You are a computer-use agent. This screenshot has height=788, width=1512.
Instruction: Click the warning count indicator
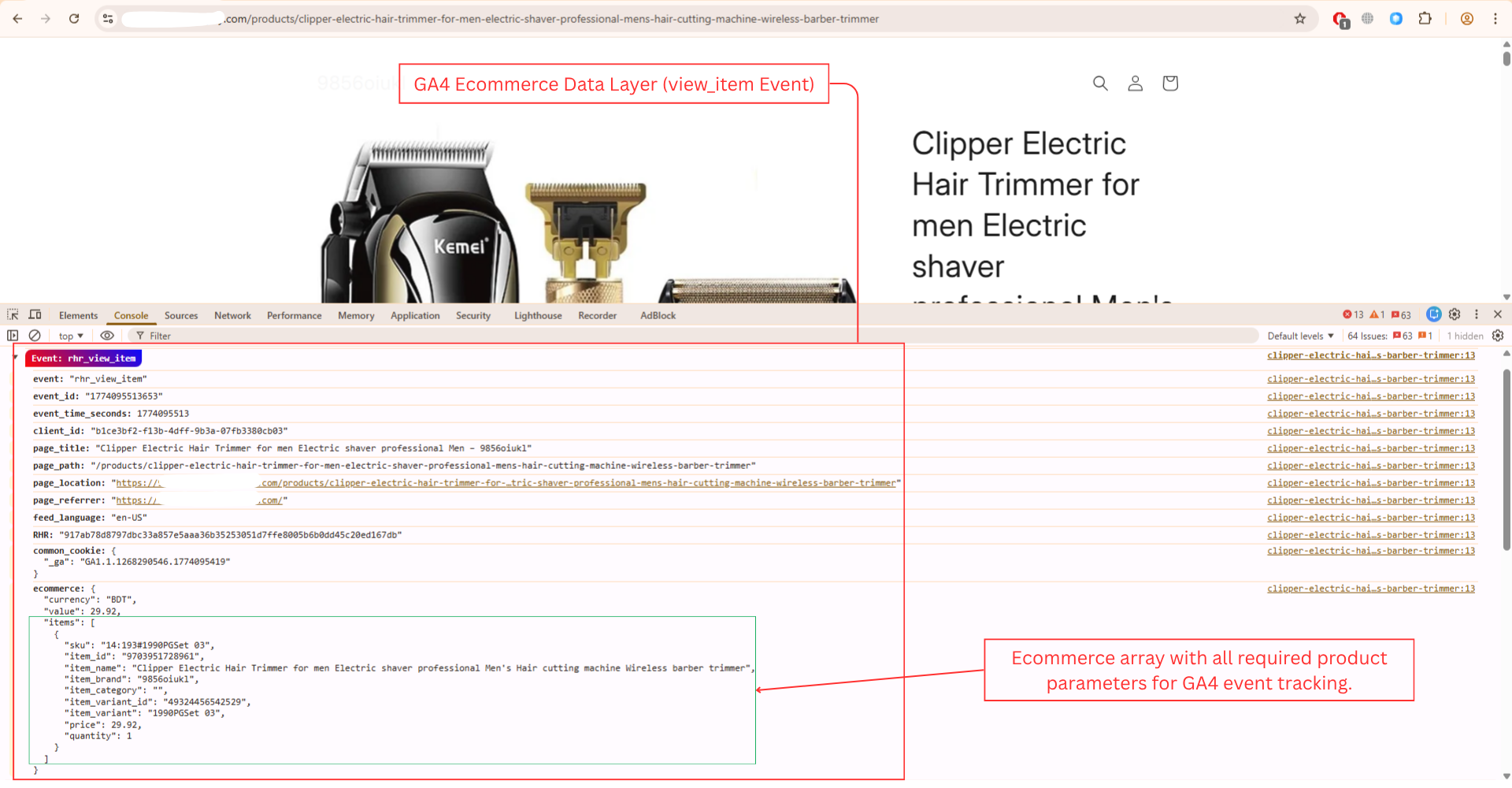(1377, 314)
